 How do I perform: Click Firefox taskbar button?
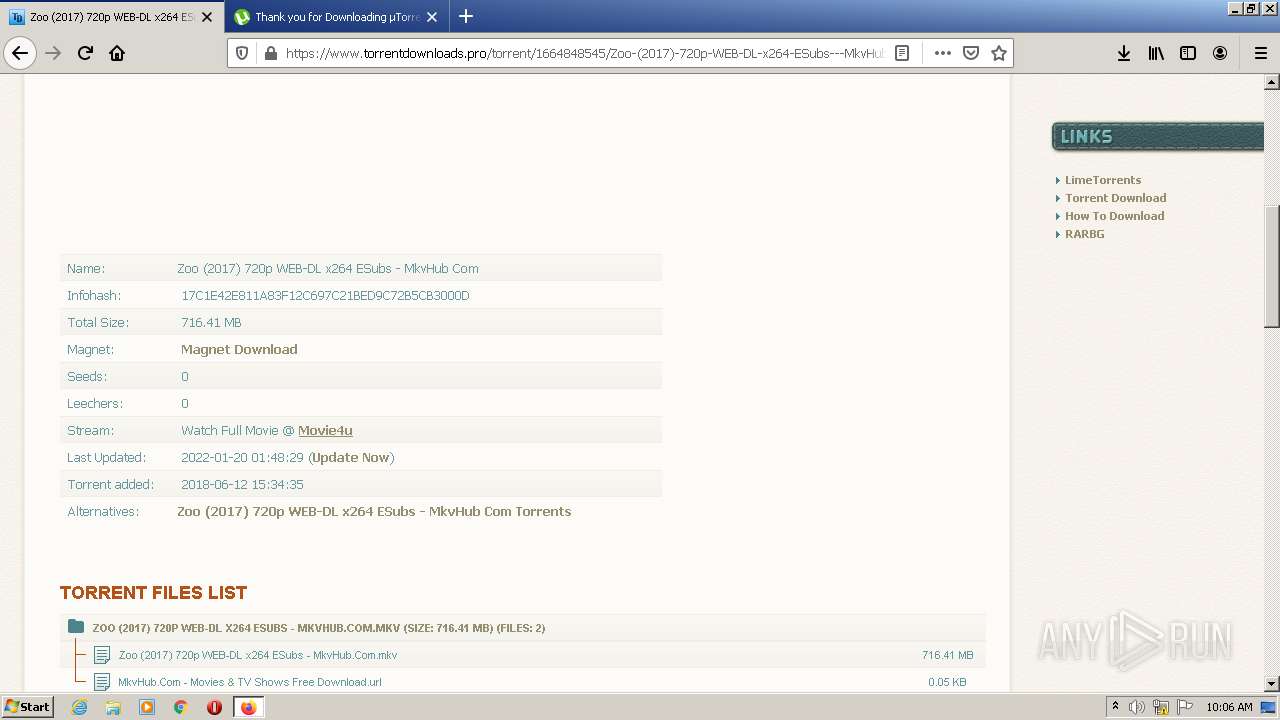(x=248, y=707)
